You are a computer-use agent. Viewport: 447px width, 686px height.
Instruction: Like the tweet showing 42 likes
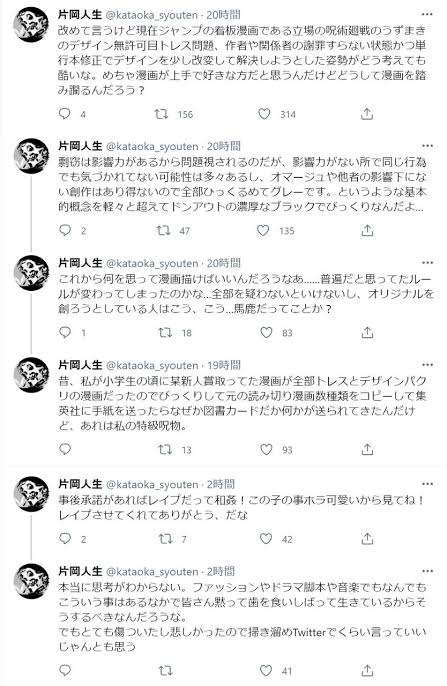coord(266,539)
